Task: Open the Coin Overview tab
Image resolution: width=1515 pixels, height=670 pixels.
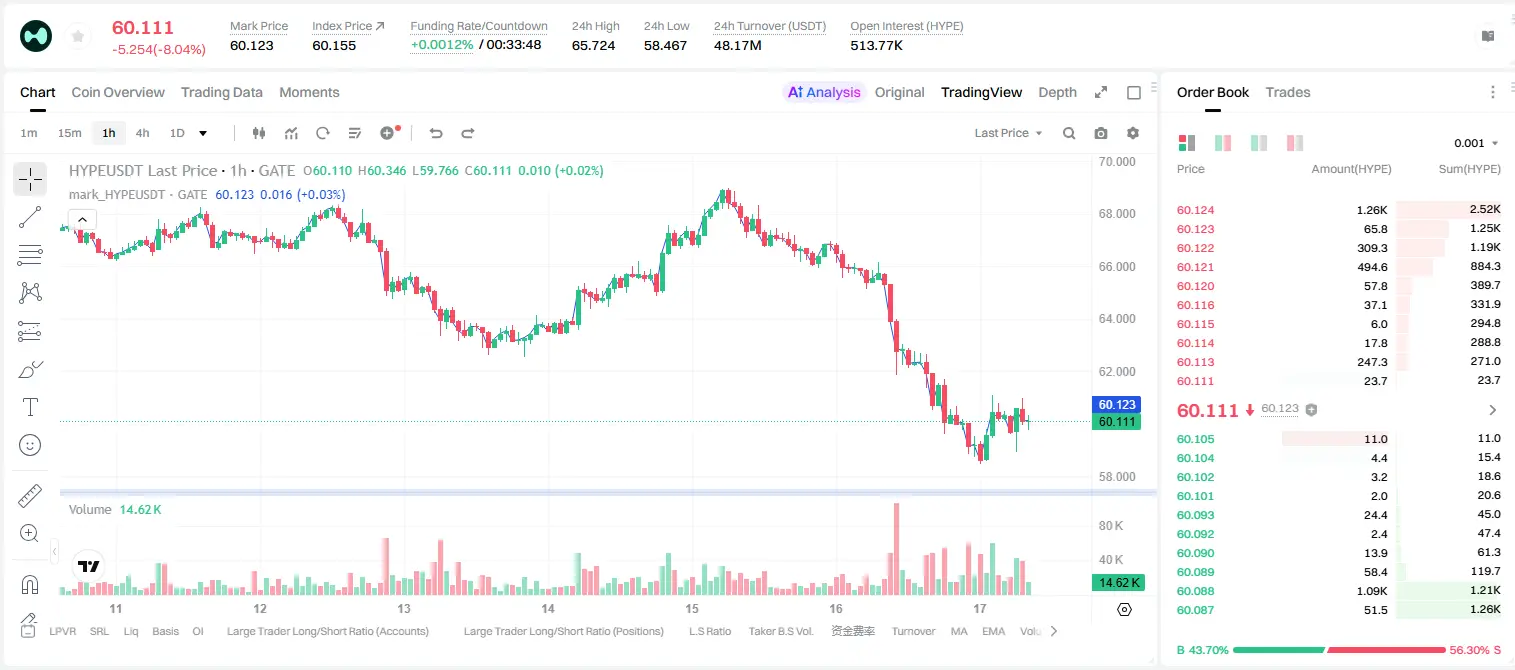Action: 118,92
